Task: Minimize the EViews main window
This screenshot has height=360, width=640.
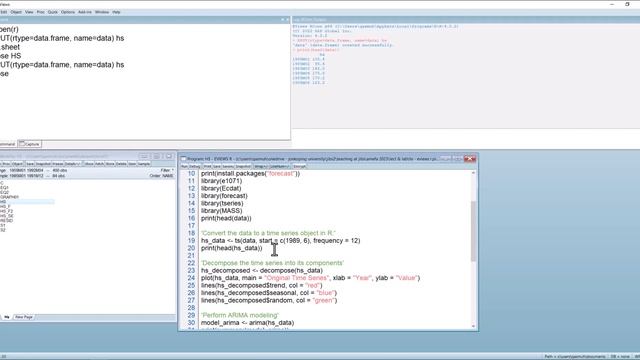Action: [612, 4]
